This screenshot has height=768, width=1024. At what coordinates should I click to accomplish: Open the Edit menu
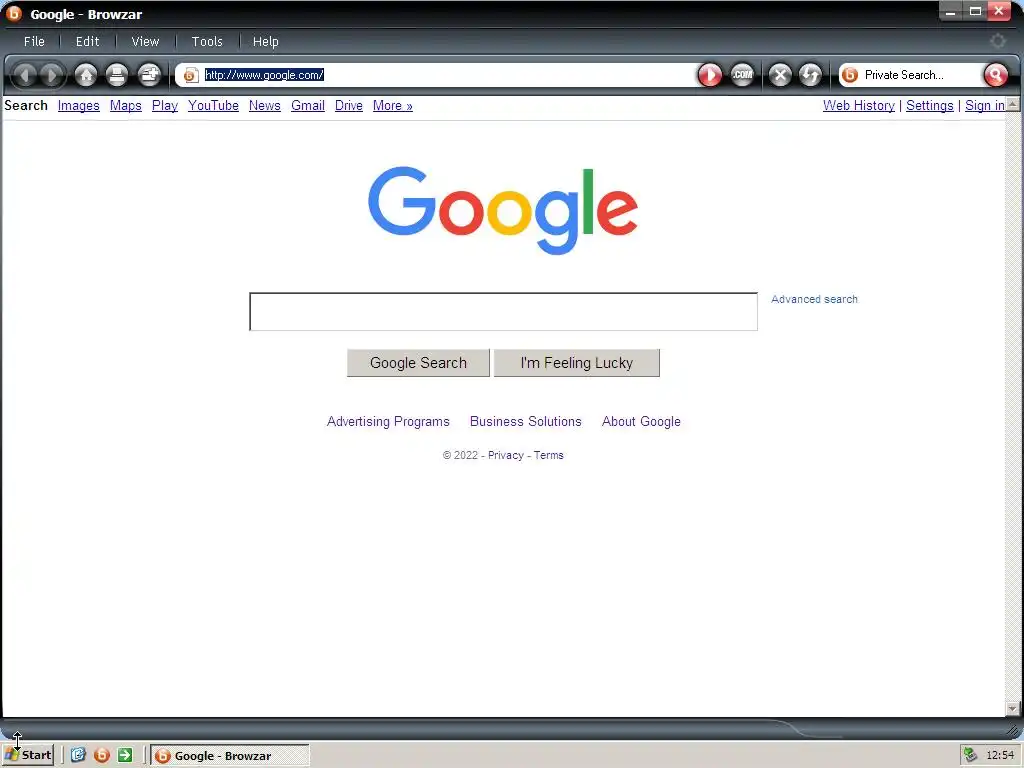(x=88, y=41)
